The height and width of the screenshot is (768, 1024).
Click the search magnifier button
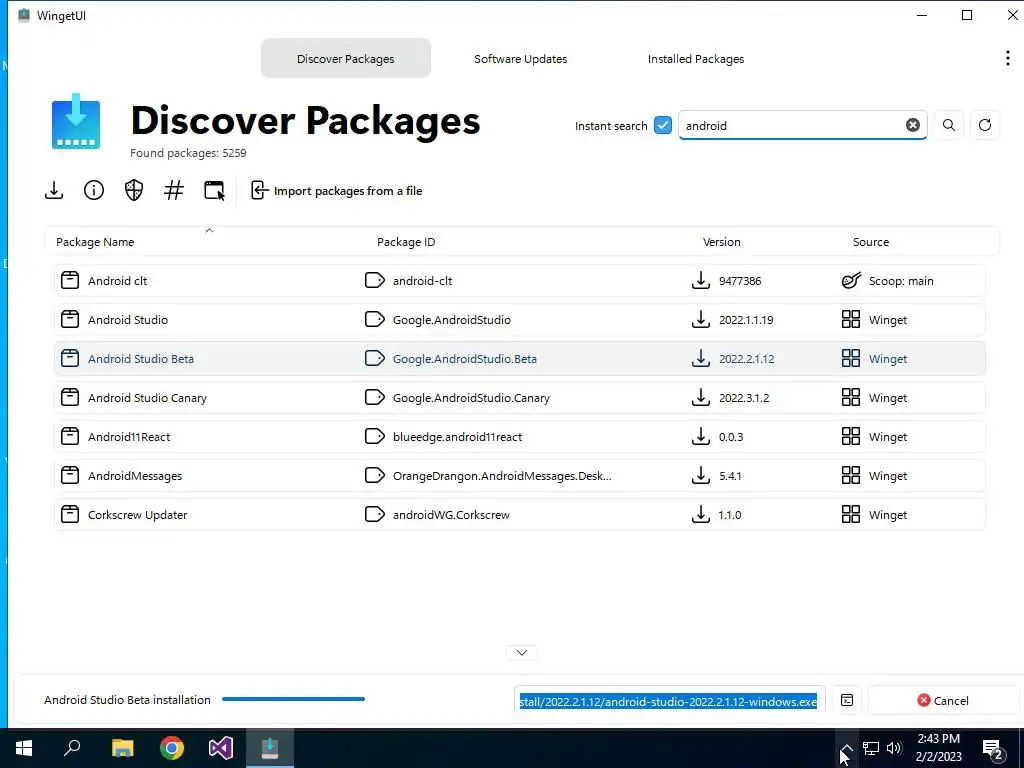point(949,125)
